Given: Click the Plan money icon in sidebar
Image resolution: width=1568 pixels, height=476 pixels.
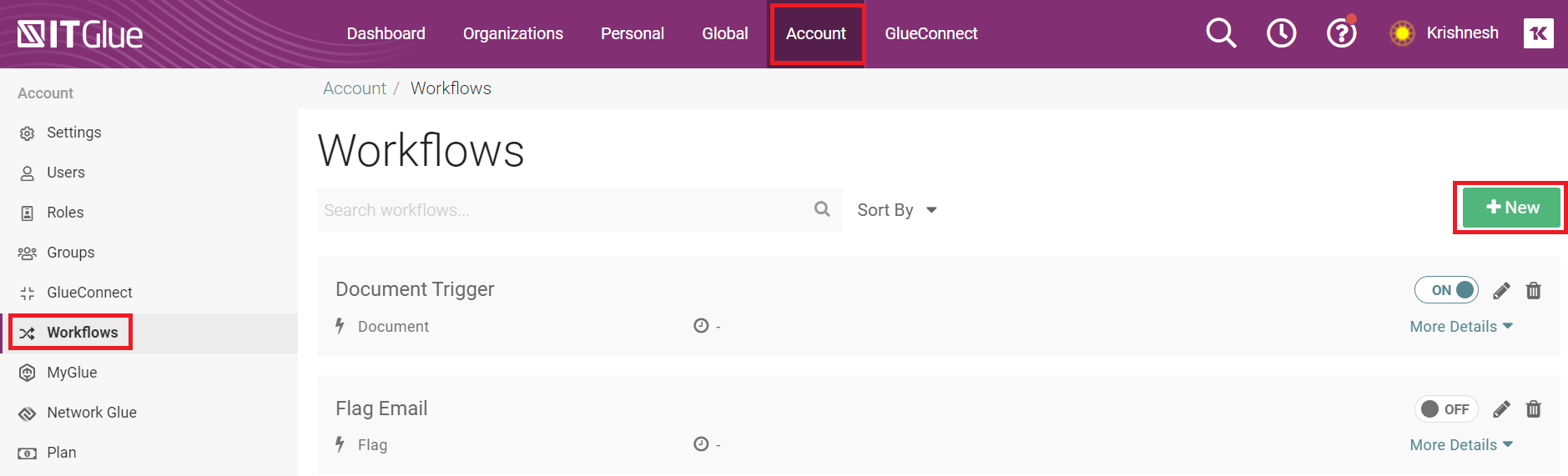Looking at the screenshot, I should (x=28, y=453).
